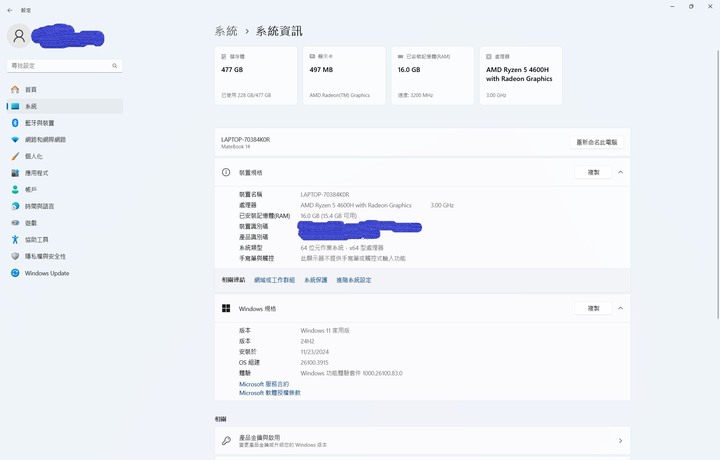Click the back arrow in Settings
This screenshot has height=460, width=720.
10,10
